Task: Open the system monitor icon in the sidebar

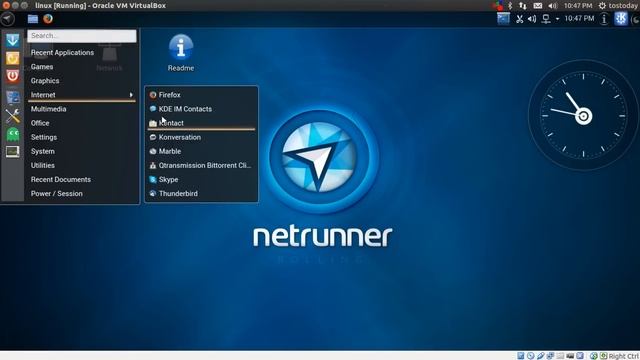Action: [13, 151]
